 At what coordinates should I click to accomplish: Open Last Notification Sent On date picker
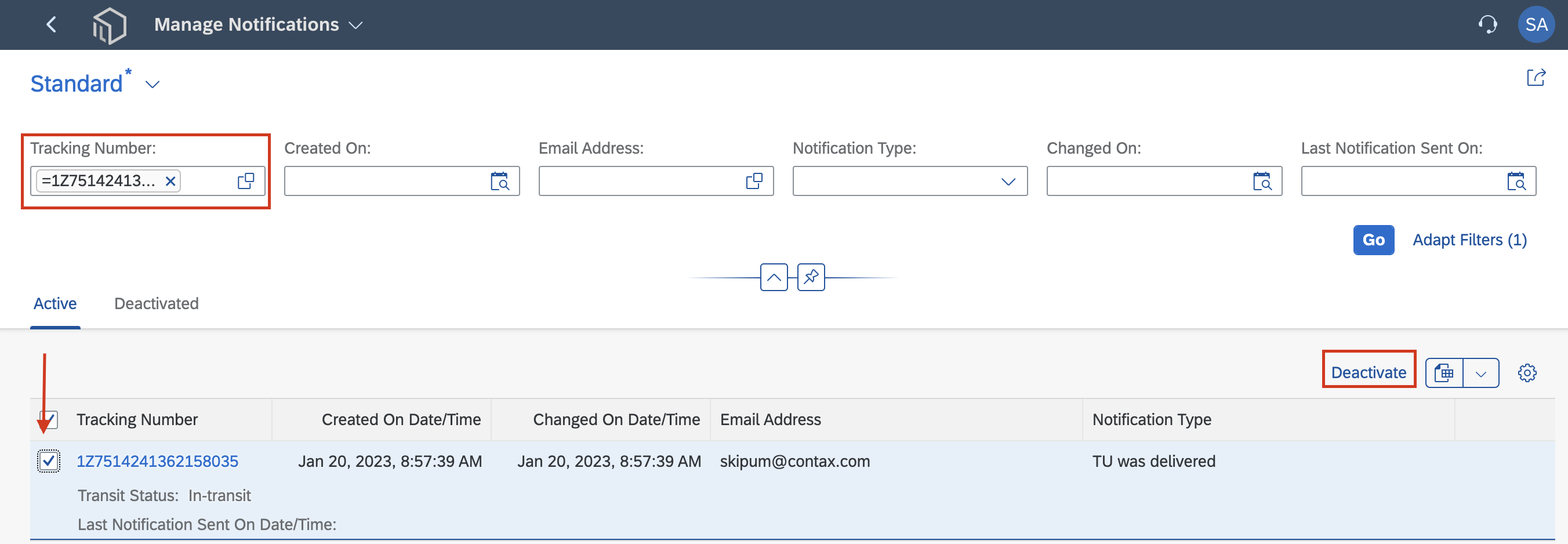coord(1516,181)
